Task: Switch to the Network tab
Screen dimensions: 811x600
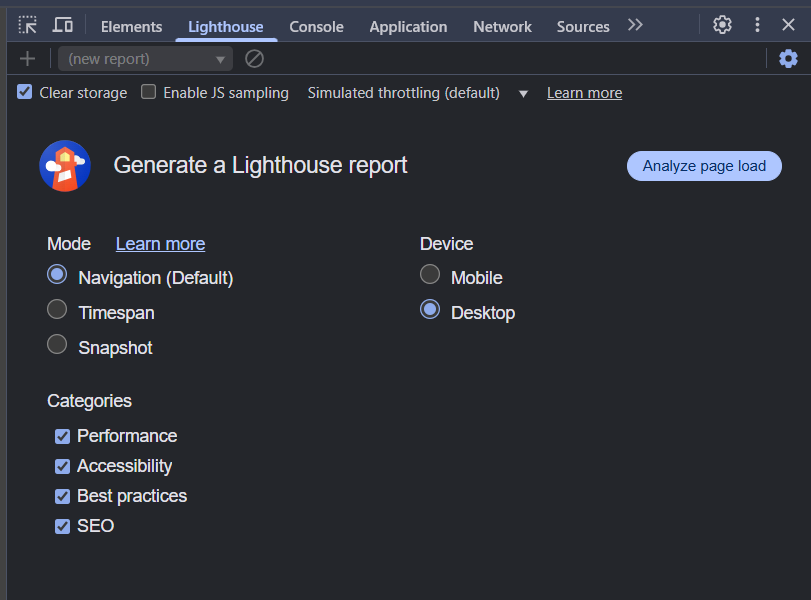Action: (502, 26)
